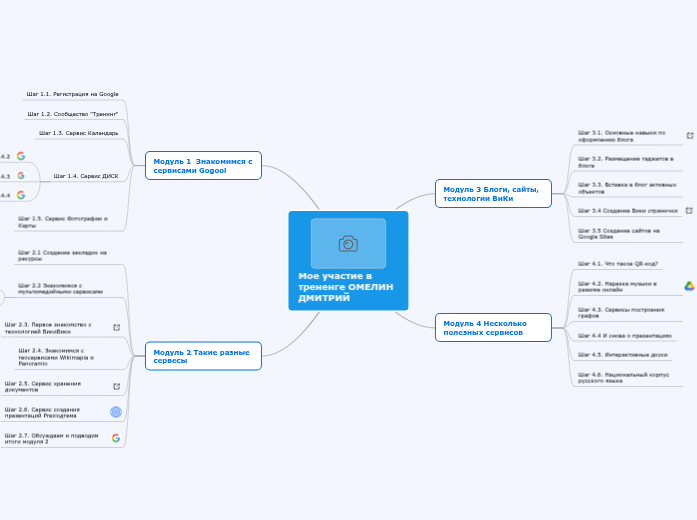Select Шаг 1.4 Сервис ДИСК node
The height and width of the screenshot is (520, 697).
tap(86, 176)
